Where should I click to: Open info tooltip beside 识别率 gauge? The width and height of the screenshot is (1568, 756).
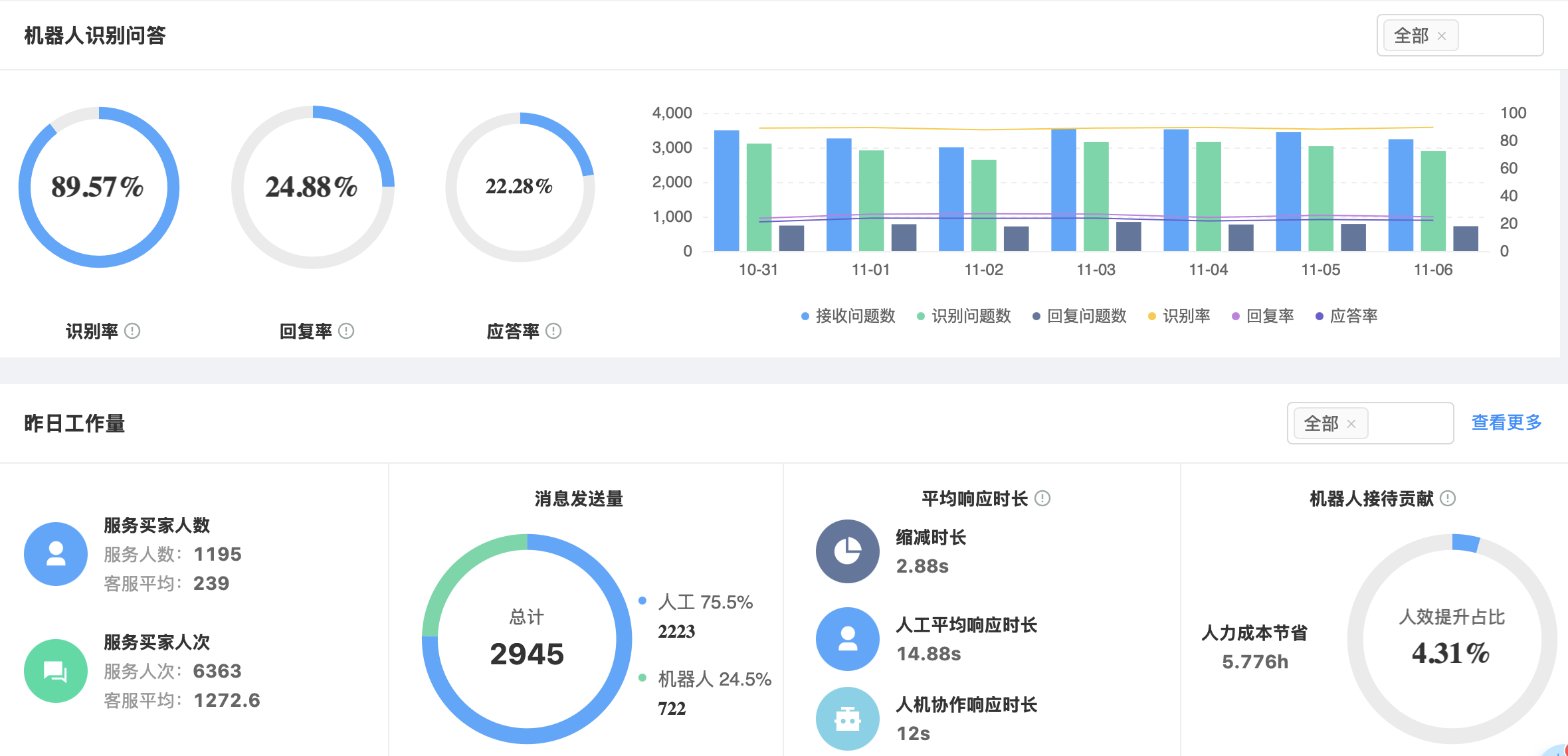click(x=132, y=331)
